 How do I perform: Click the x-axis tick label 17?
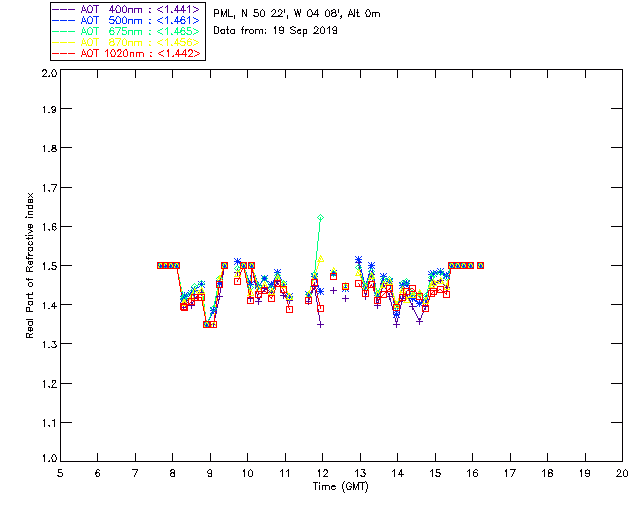tap(510, 473)
